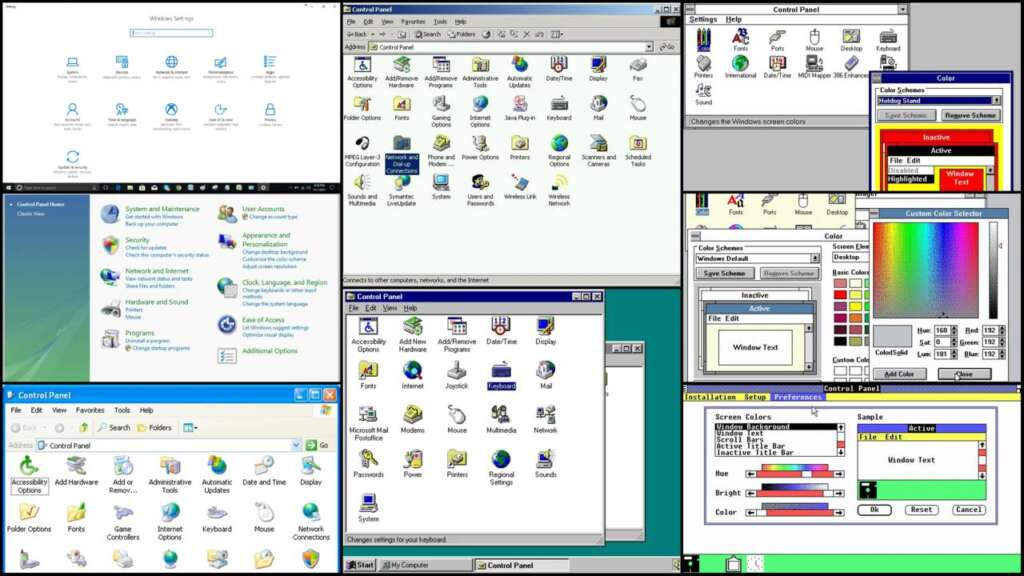Open Java Plug-in in Windows 2000 Control Panel
Image resolution: width=1024 pixels, height=576 pixels.
[x=520, y=108]
